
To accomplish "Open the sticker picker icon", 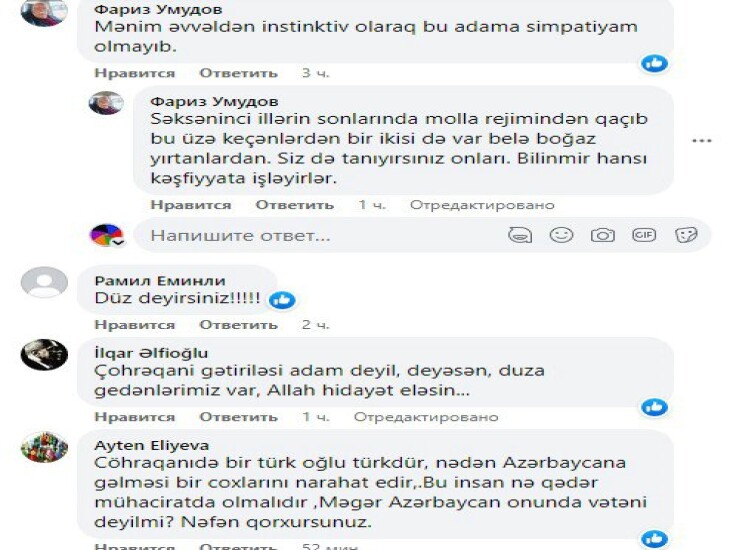I will coord(686,235).
